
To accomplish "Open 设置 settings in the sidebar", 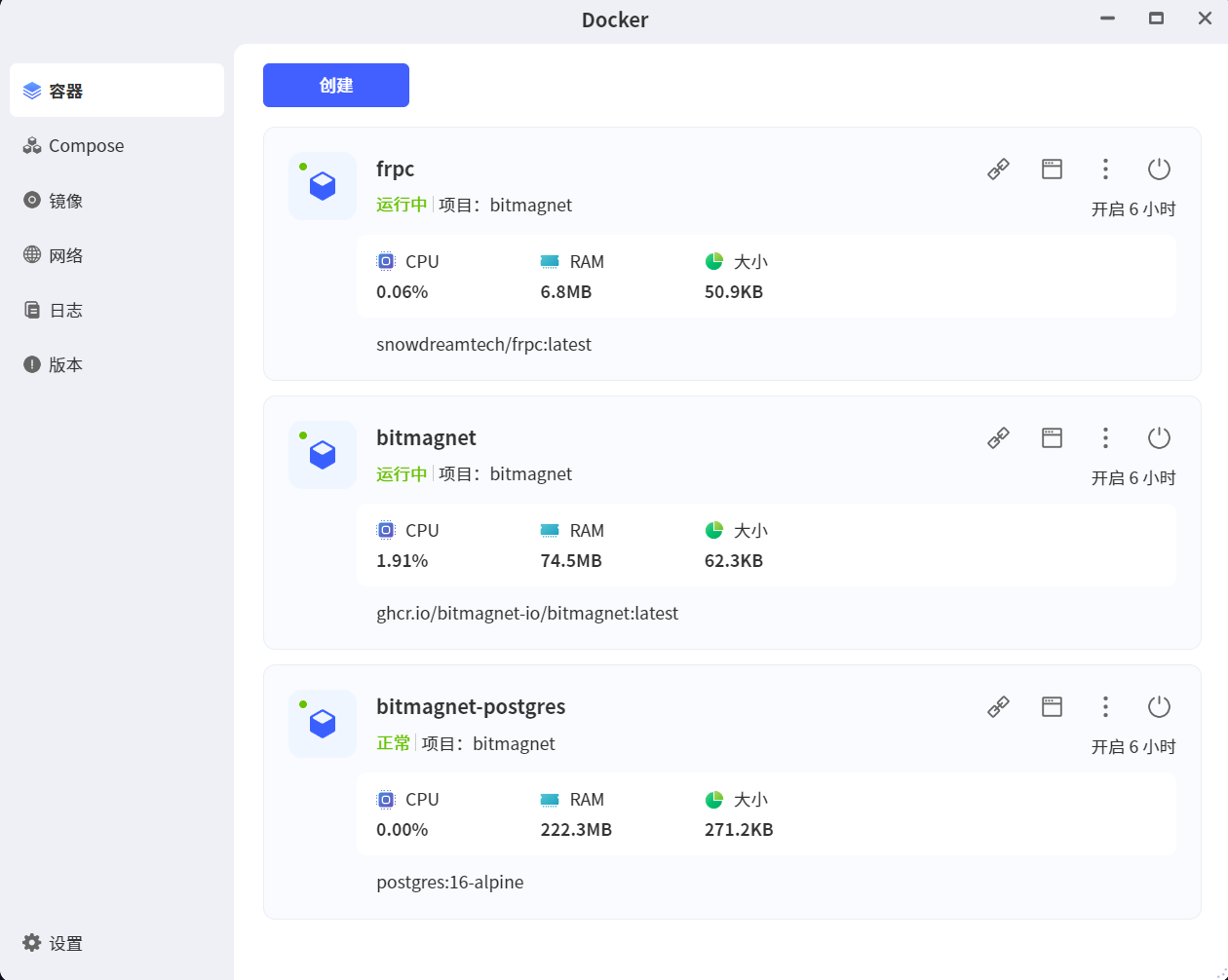I will click(x=65, y=943).
